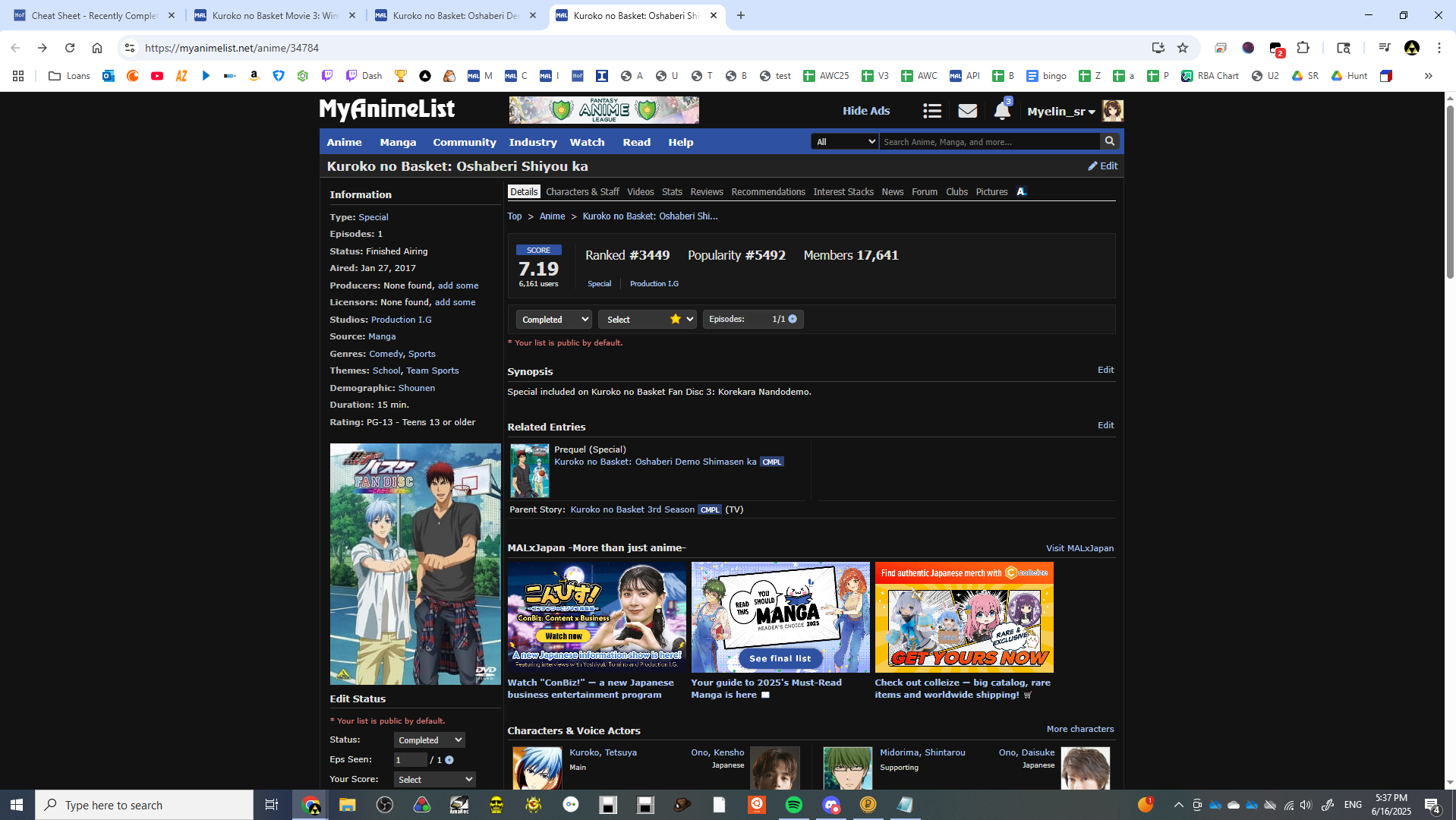Open the Chrome menu three dots
This screenshot has height=820, width=1456.
pyautogui.click(x=1439, y=48)
